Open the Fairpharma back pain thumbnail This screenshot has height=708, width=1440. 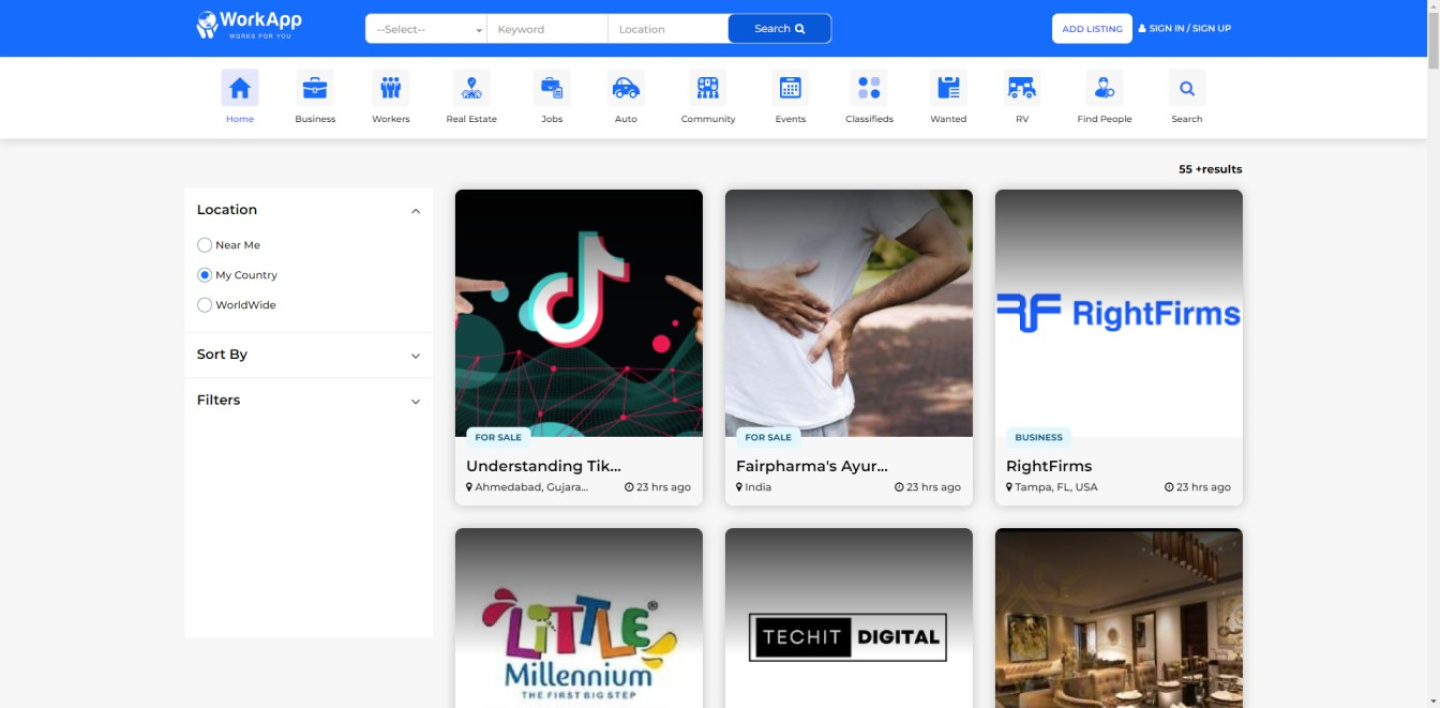(x=849, y=313)
